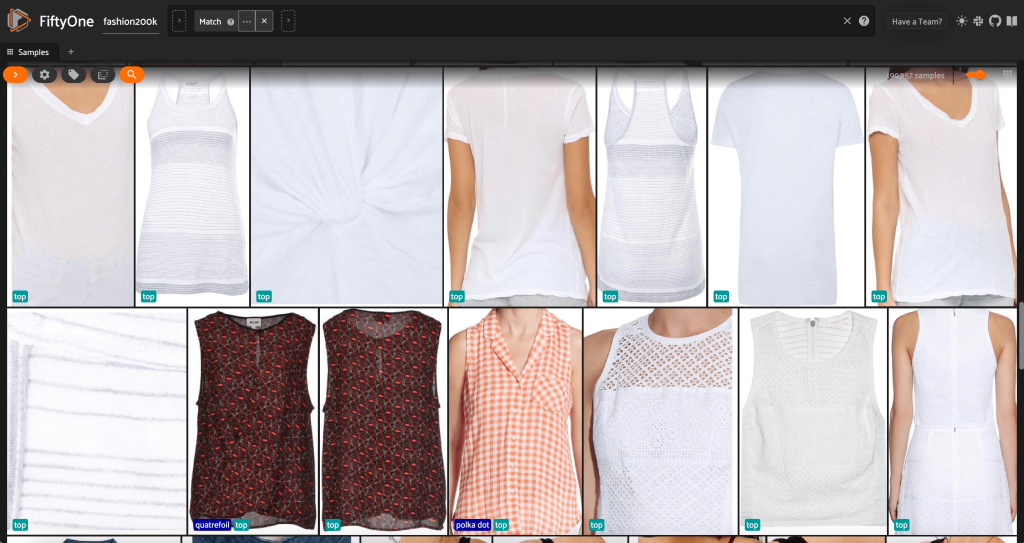Open the flat white eyelet top with zipper

pyautogui.click(x=814, y=421)
